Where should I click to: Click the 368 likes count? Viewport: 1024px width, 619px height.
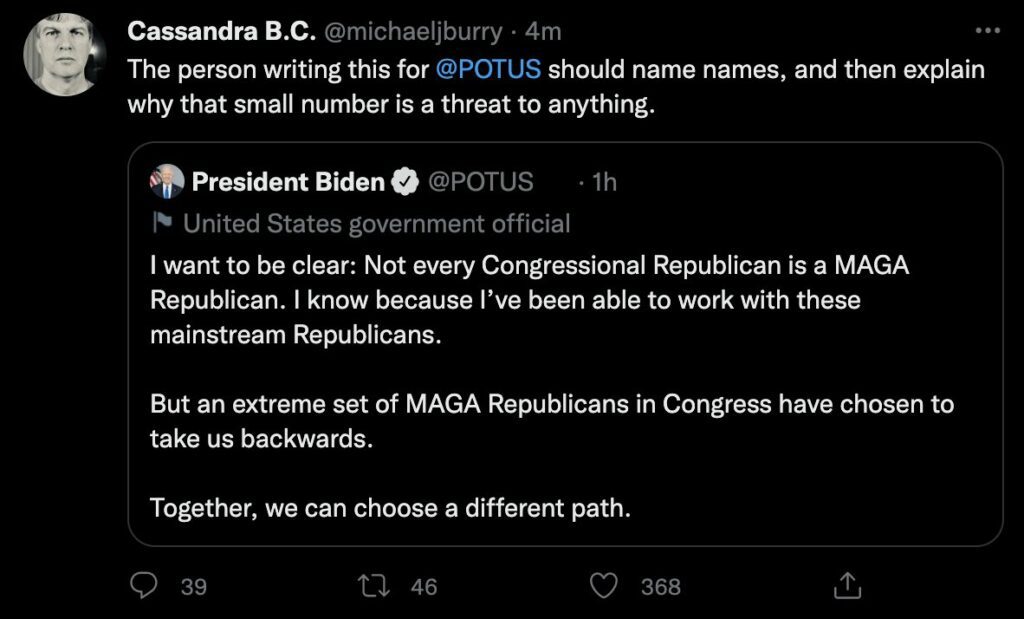[x=660, y=587]
